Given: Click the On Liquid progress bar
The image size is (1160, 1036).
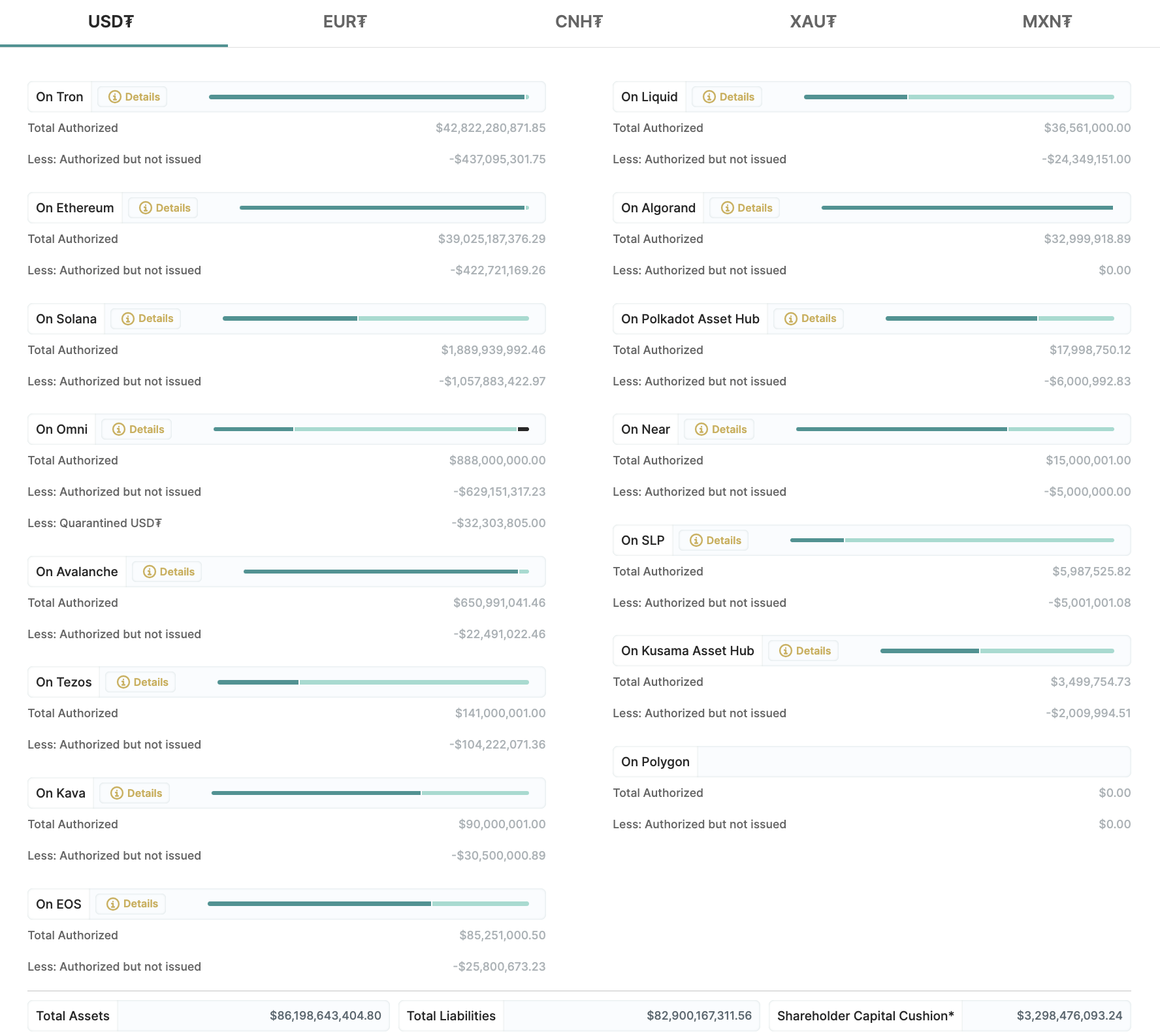Looking at the screenshot, I should point(959,97).
